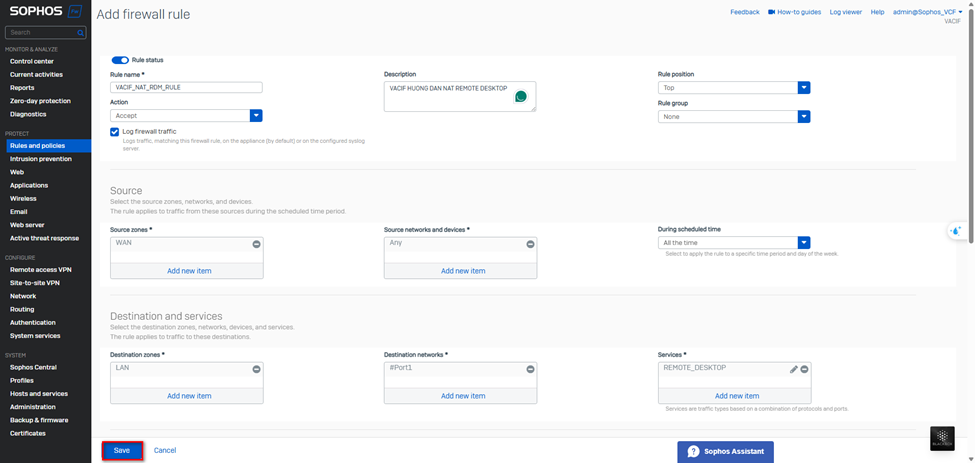This screenshot has width=975, height=463.
Task: Open Rules and policies menu
Action: tap(37, 146)
